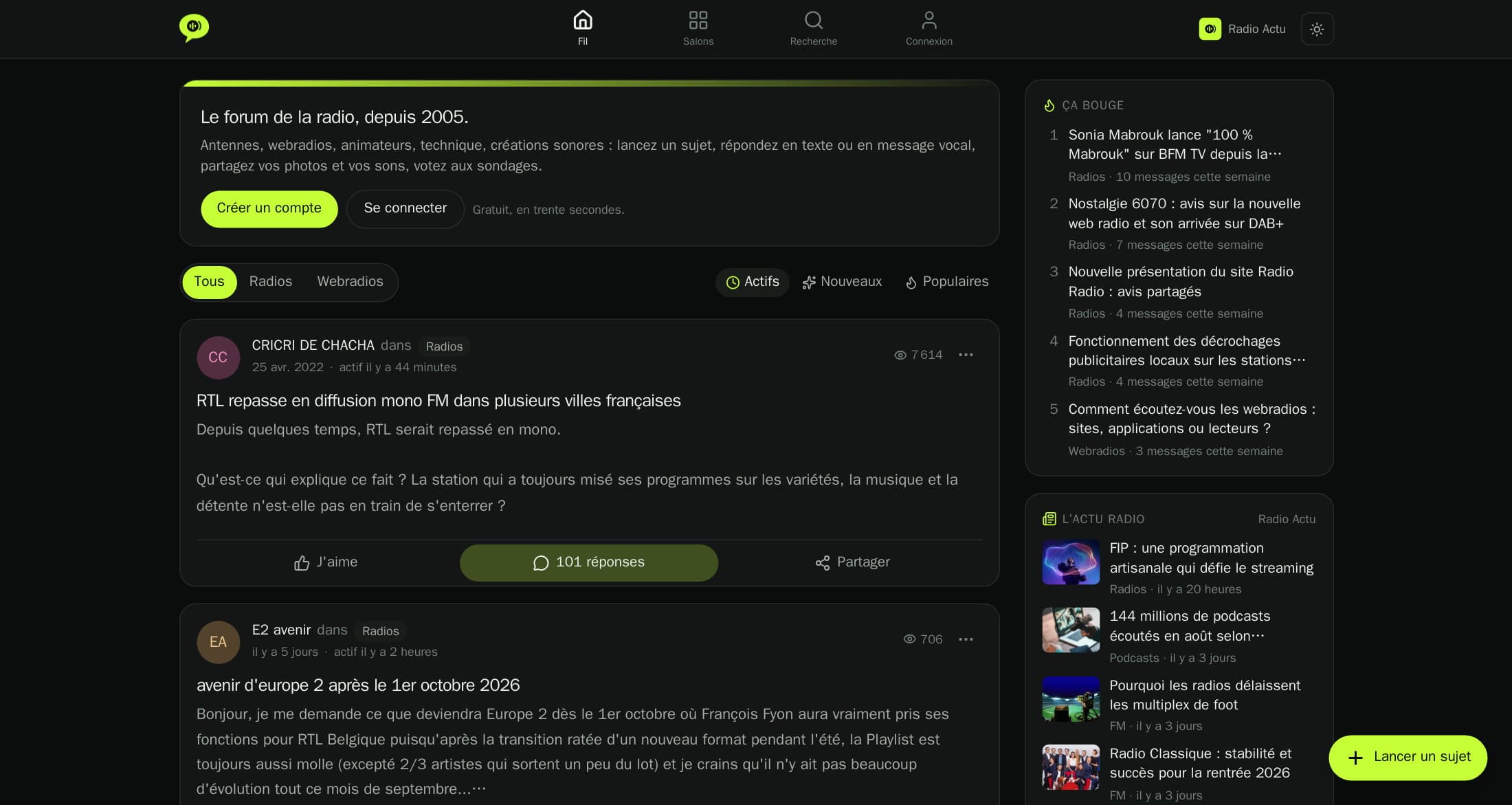Read Pourquoi les radios délaissent les multiplex headline
Screen dimensions: 1512x805
(1205, 695)
